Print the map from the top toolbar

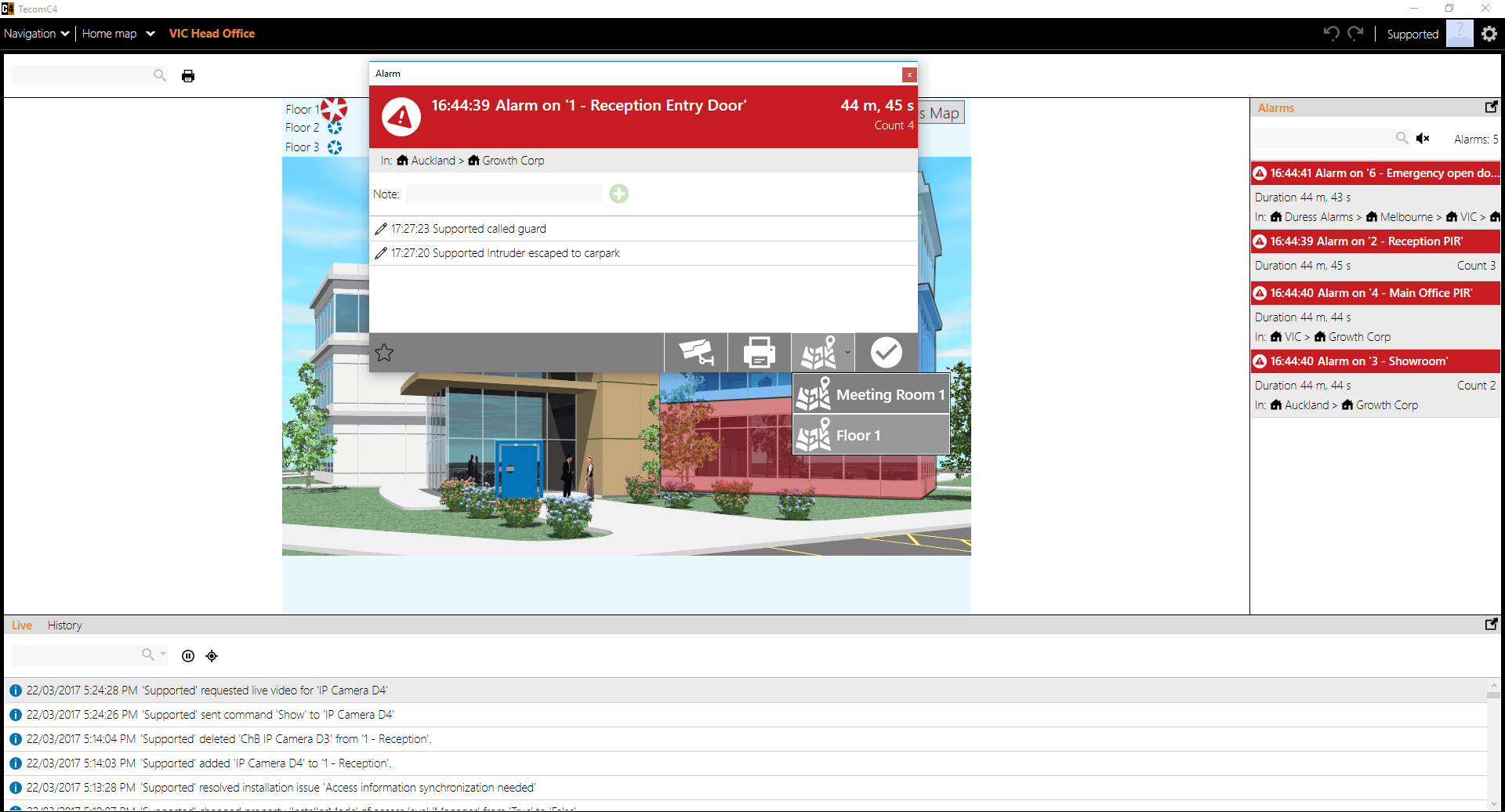pos(188,76)
